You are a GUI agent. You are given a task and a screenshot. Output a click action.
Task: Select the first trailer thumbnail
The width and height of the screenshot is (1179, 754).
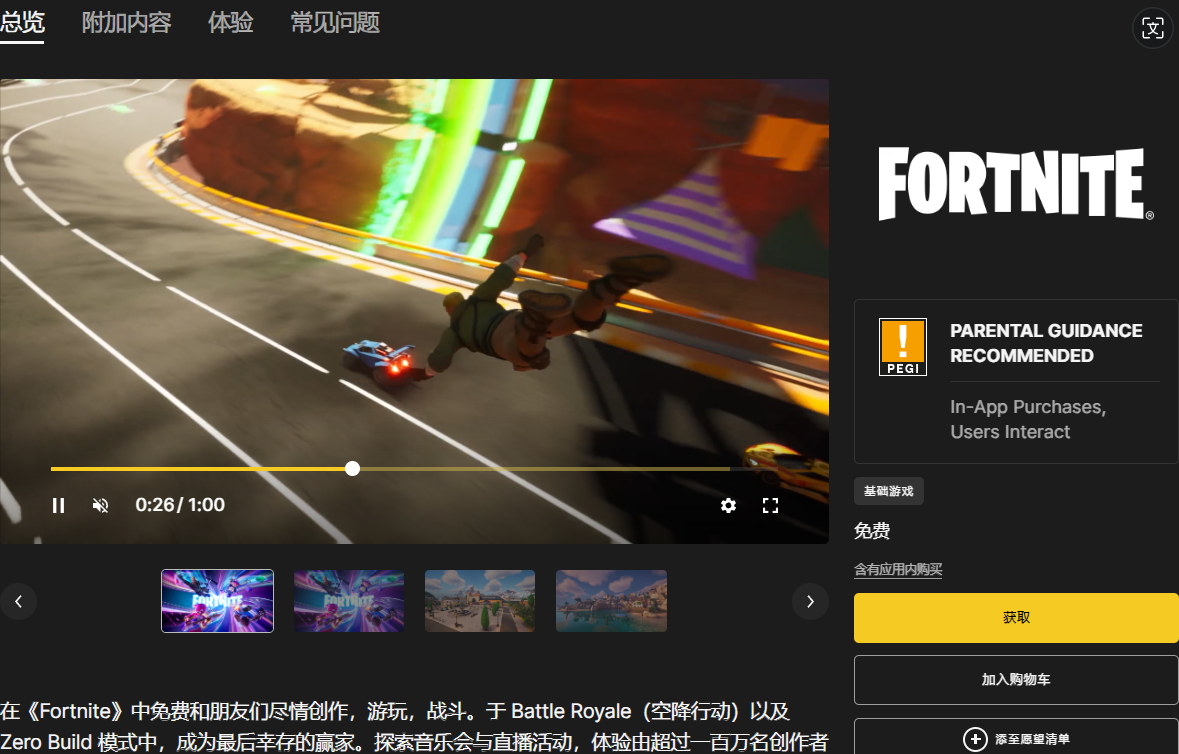tap(217, 601)
